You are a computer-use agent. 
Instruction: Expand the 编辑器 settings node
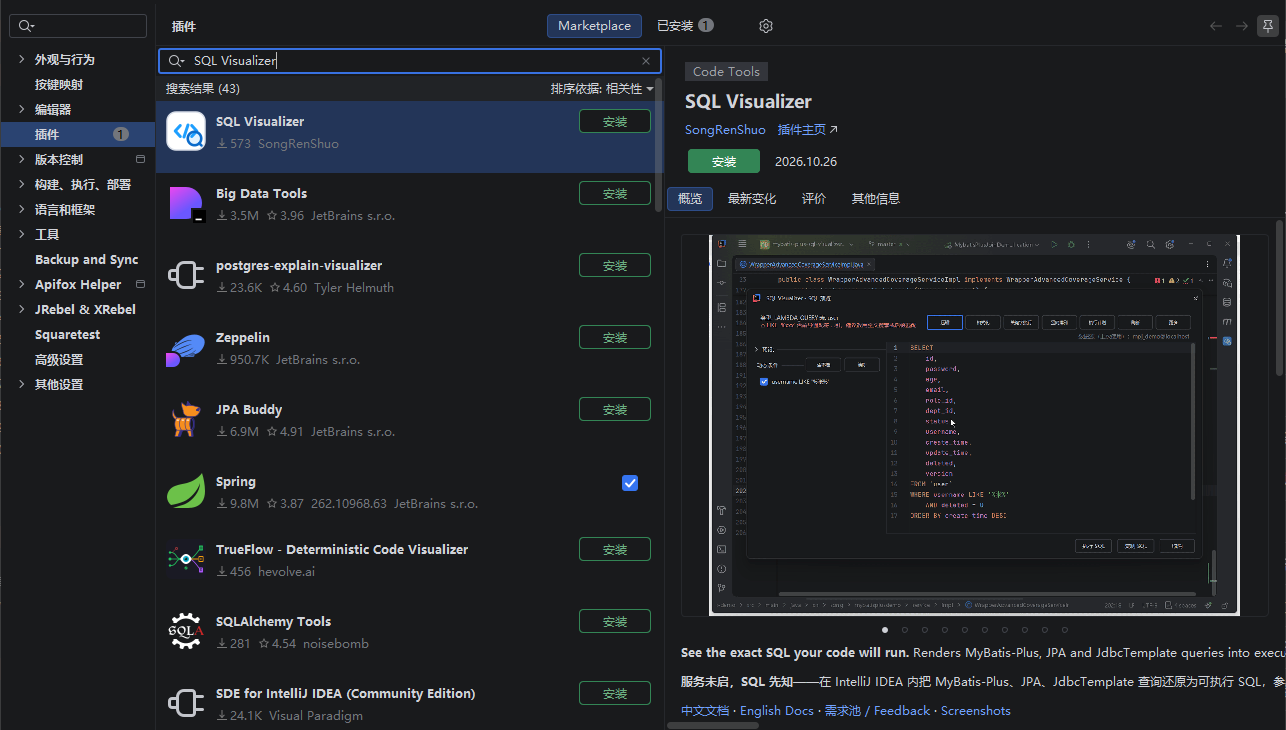pos(21,110)
